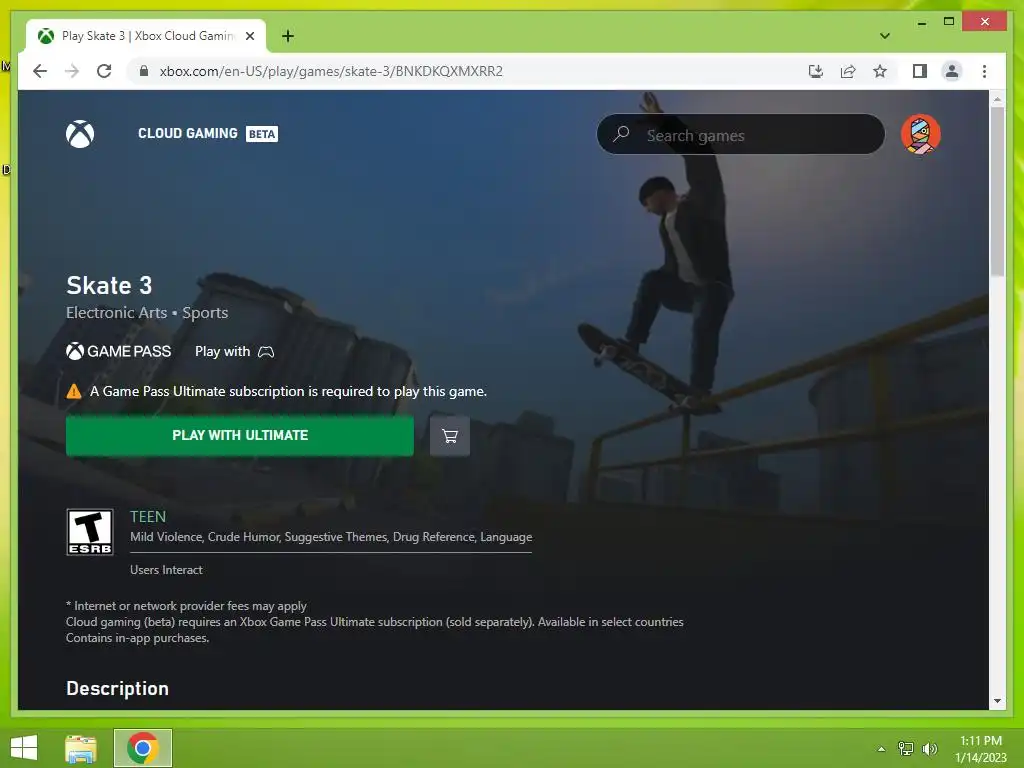The width and height of the screenshot is (1024, 768).
Task: Click the browser forward arrow
Action: (x=72, y=71)
